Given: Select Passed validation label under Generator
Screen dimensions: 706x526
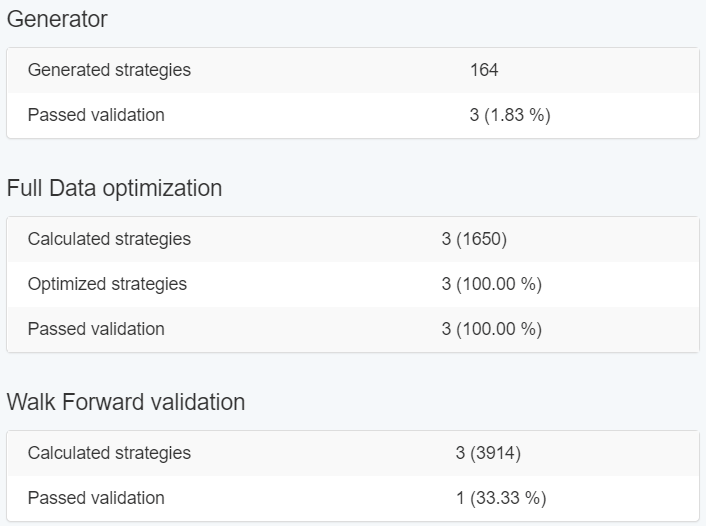Looking at the screenshot, I should point(96,115).
